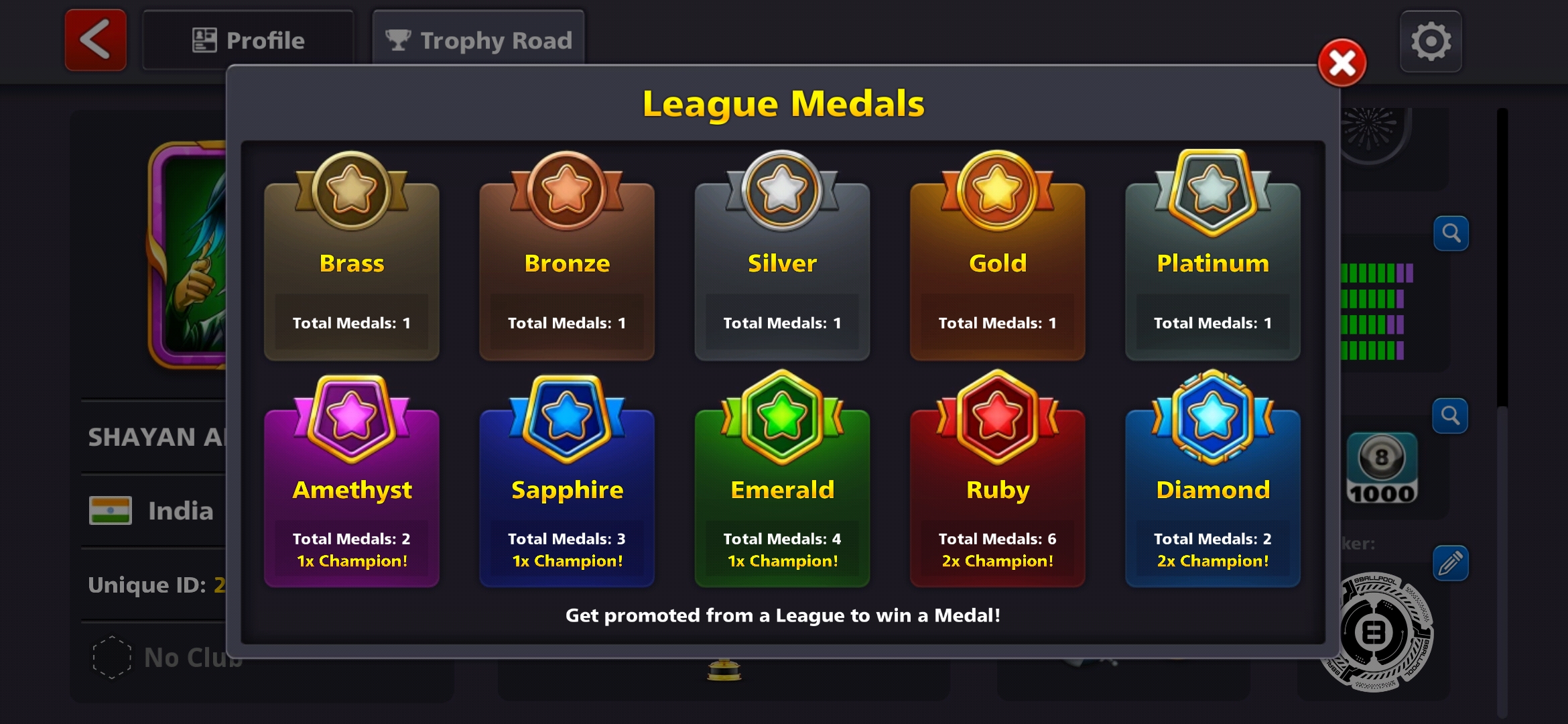The image size is (1568, 724).
Task: Tap the Emerald medal badge icon
Action: click(x=782, y=417)
